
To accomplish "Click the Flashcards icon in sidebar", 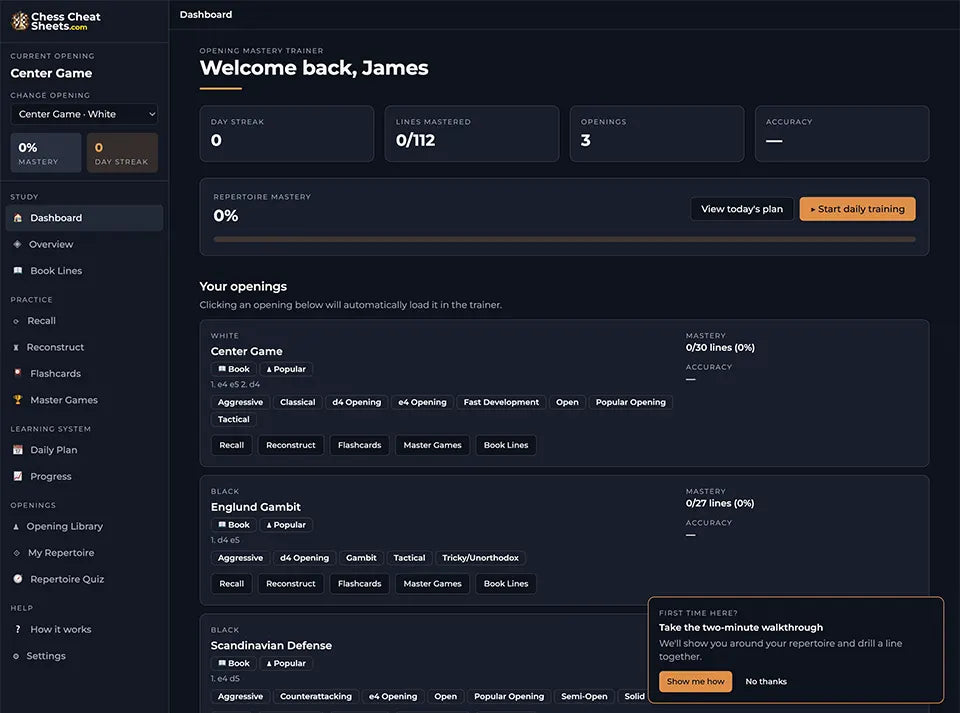I will click(x=18, y=373).
